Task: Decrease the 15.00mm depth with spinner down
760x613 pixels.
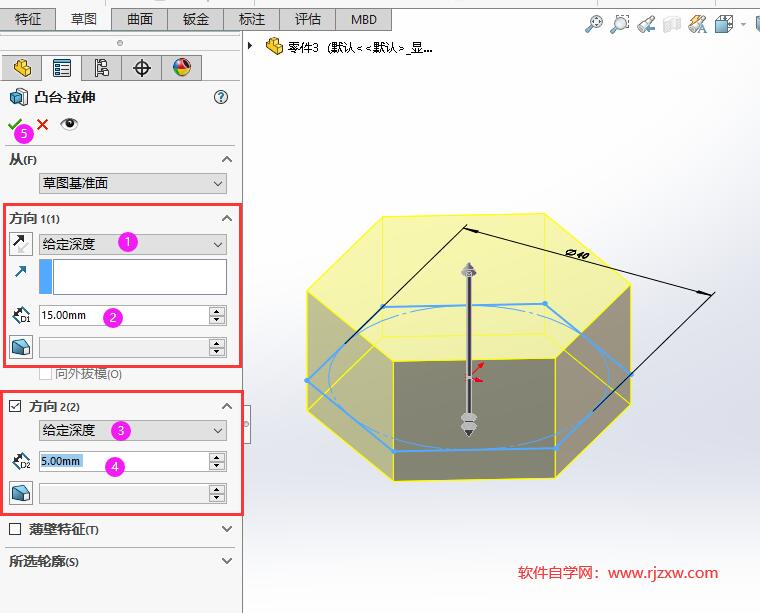Action: coord(217,320)
